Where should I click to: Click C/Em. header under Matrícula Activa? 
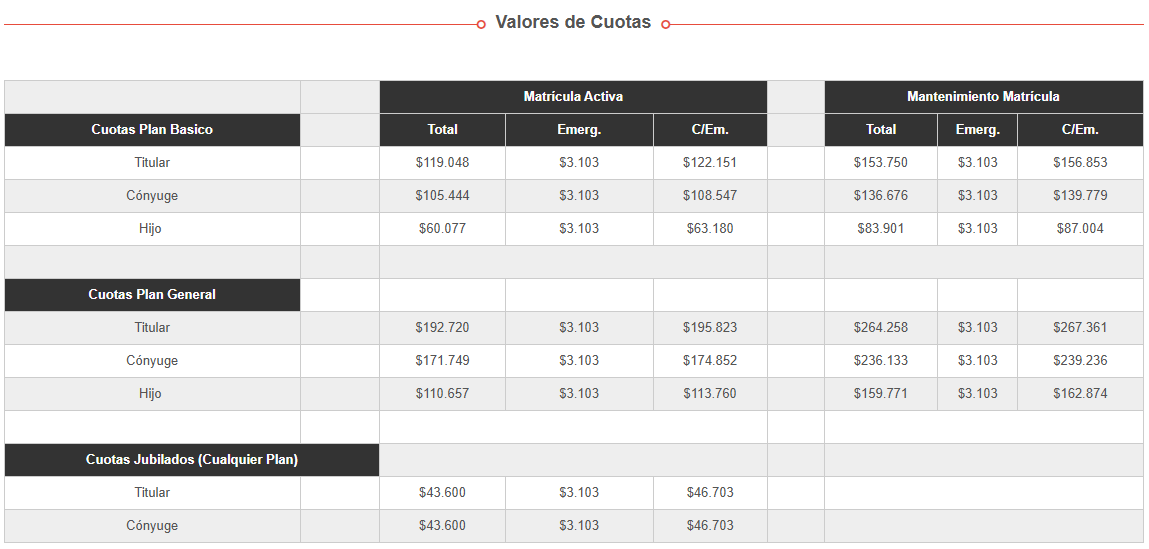[x=709, y=130]
